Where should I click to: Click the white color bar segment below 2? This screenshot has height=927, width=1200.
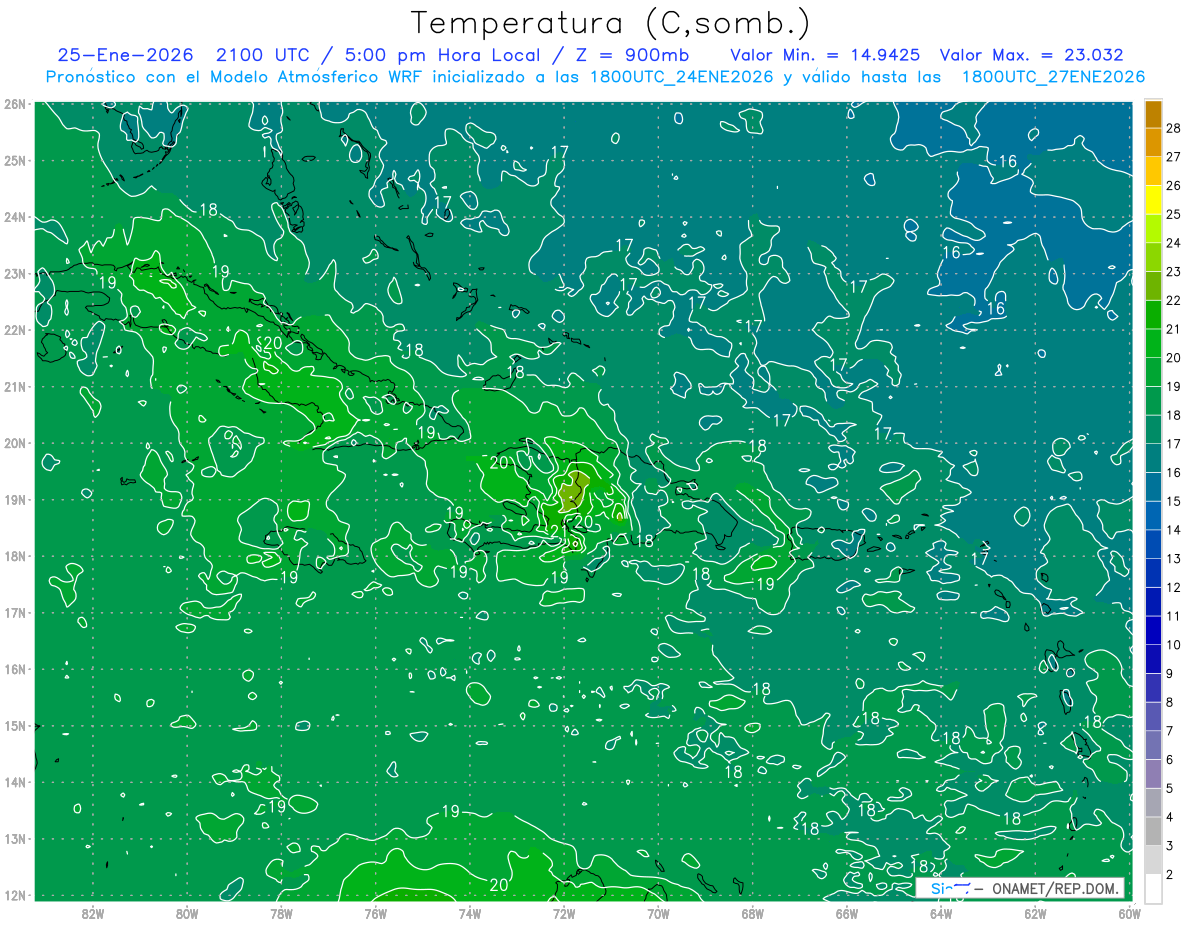tap(1153, 888)
